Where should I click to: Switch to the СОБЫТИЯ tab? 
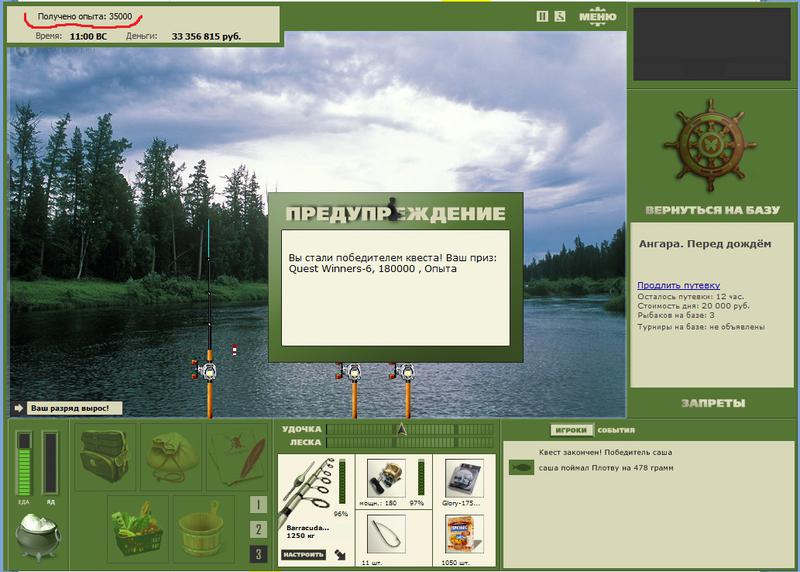click(616, 430)
